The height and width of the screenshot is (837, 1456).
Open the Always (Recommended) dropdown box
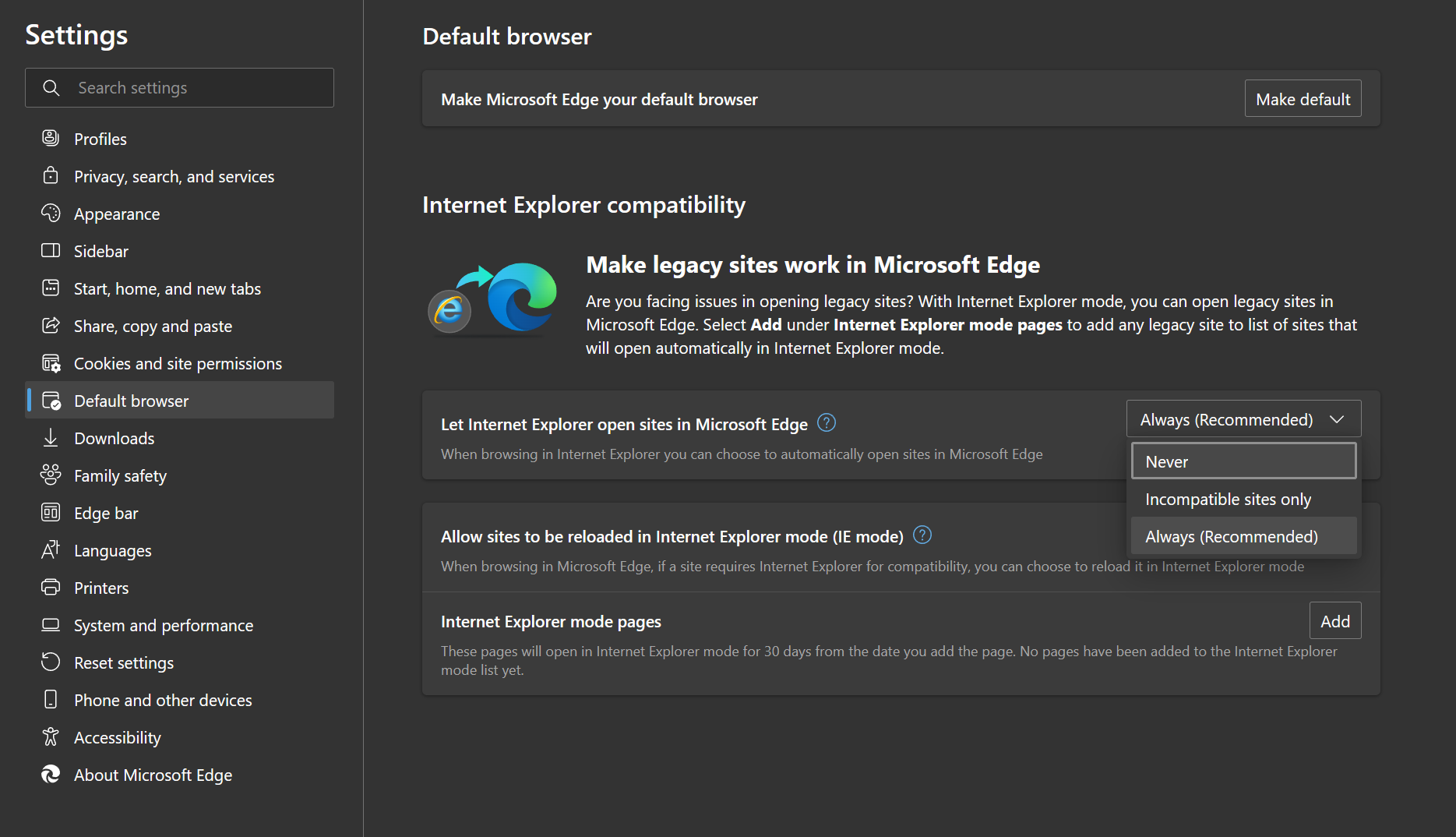pyautogui.click(x=1243, y=419)
